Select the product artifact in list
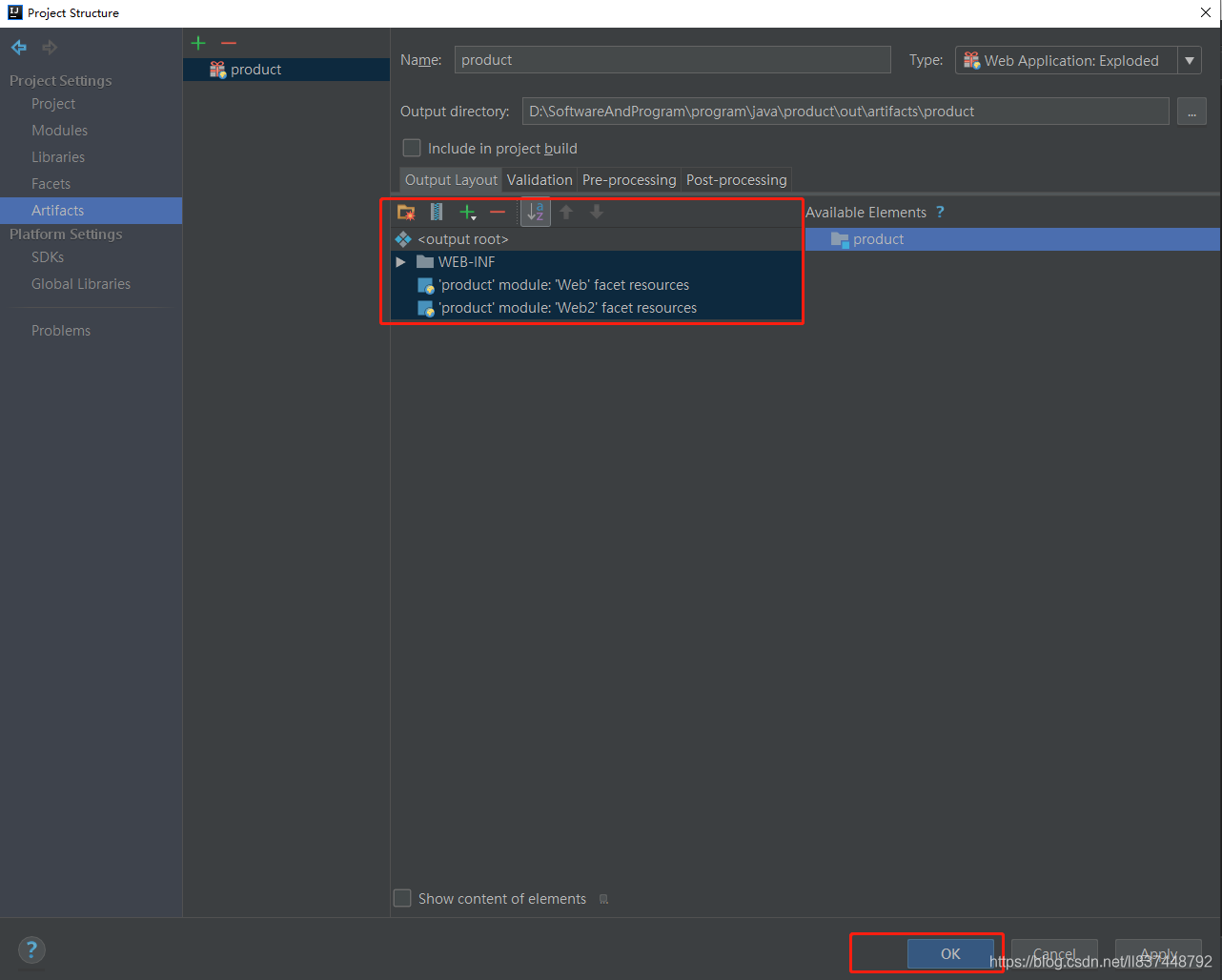Image resolution: width=1222 pixels, height=980 pixels. 286,70
